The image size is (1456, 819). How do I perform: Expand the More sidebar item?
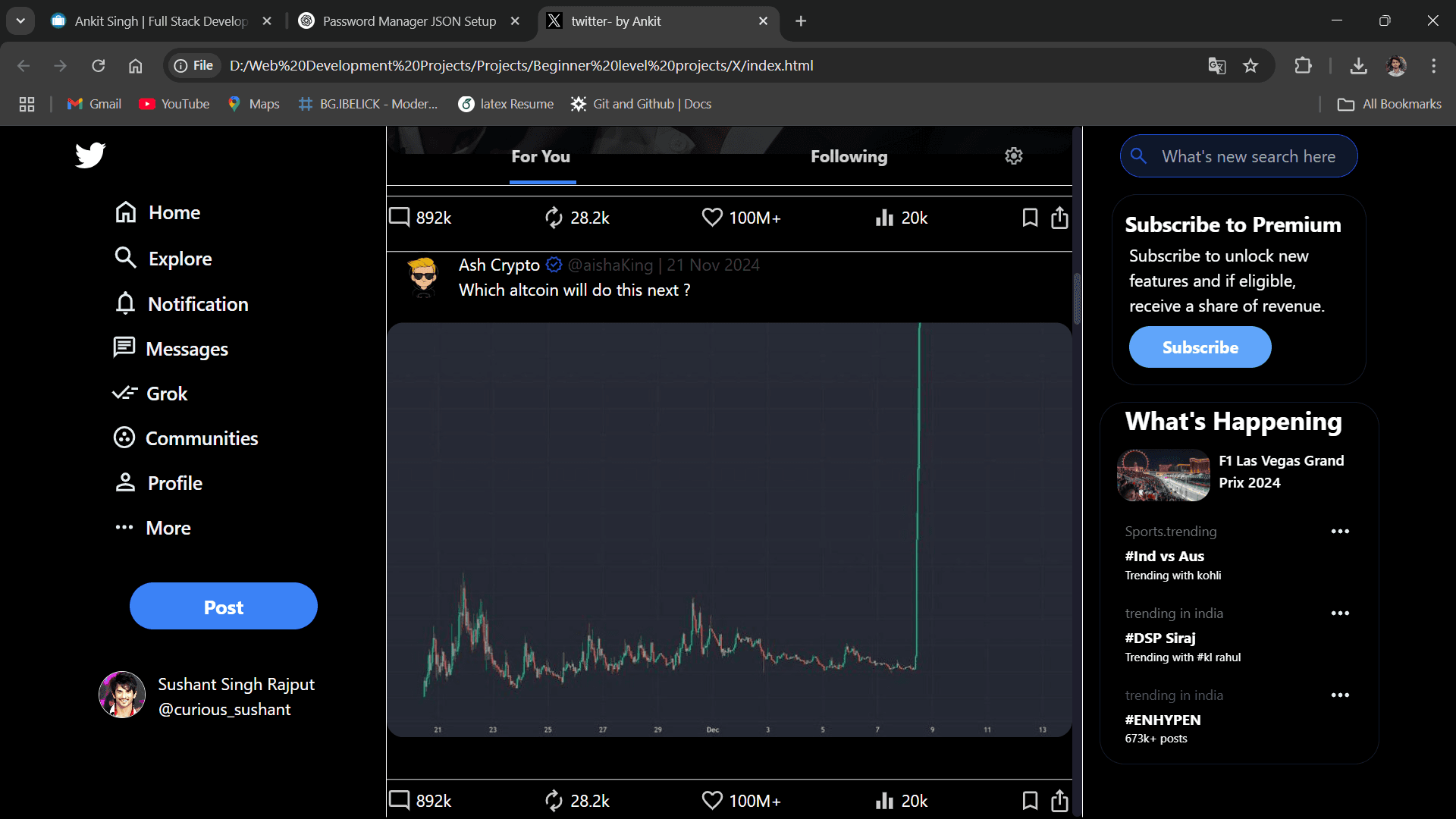(x=152, y=528)
